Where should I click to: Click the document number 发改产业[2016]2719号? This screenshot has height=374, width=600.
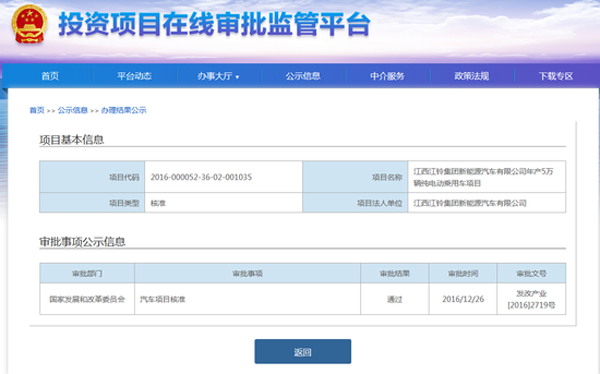pos(531,299)
